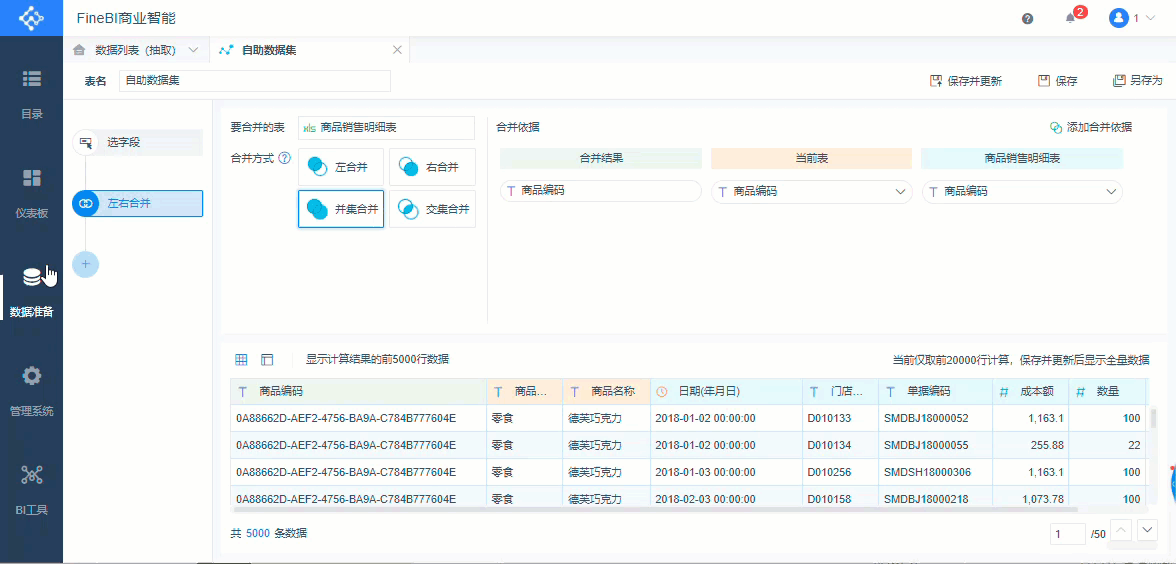The image size is (1176, 564).
Task: Click 成本额 column header
Action: (1030, 392)
